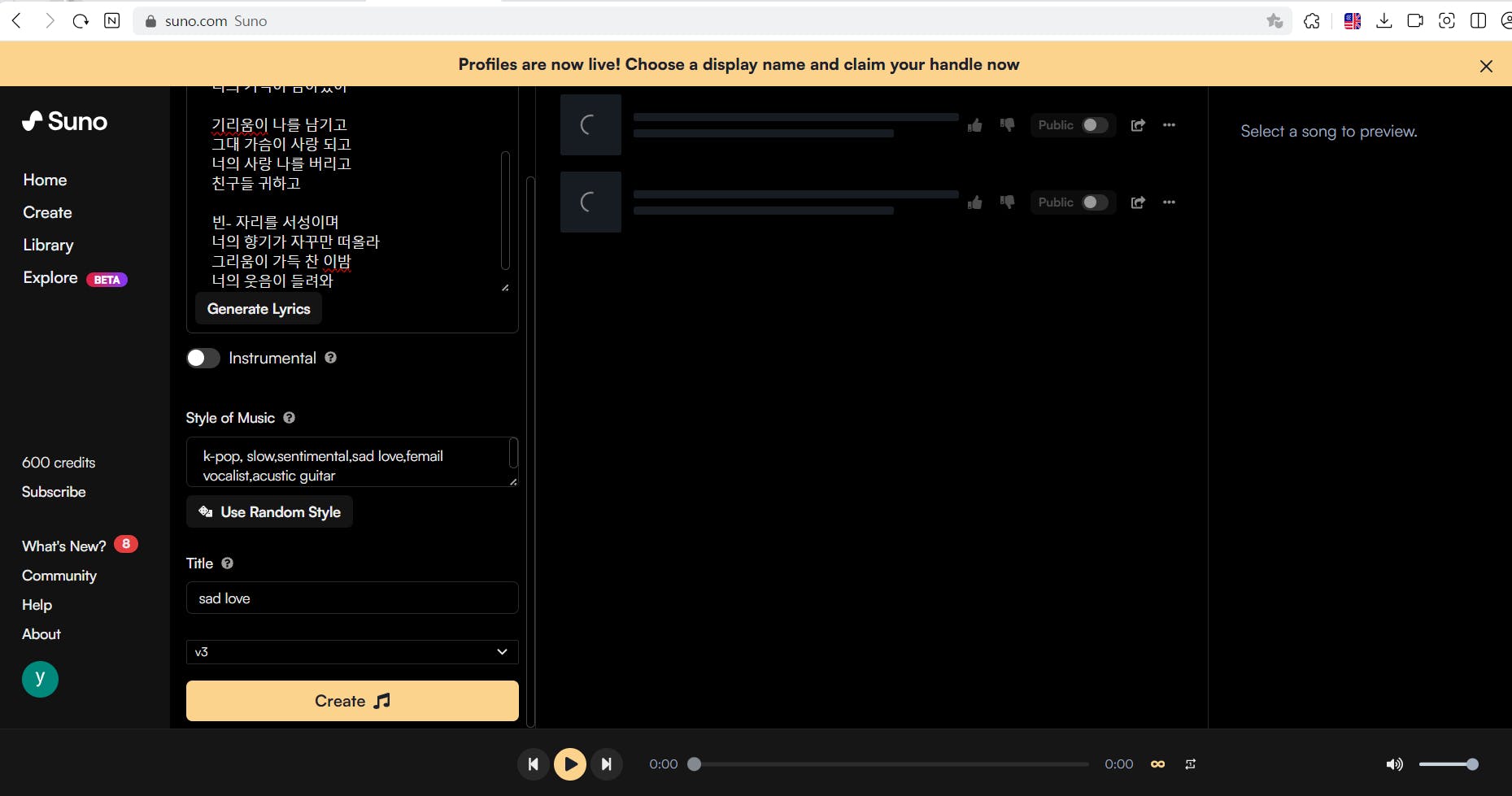This screenshot has height=796, width=1512.
Task: Click Use Random Style button
Action: click(x=269, y=512)
